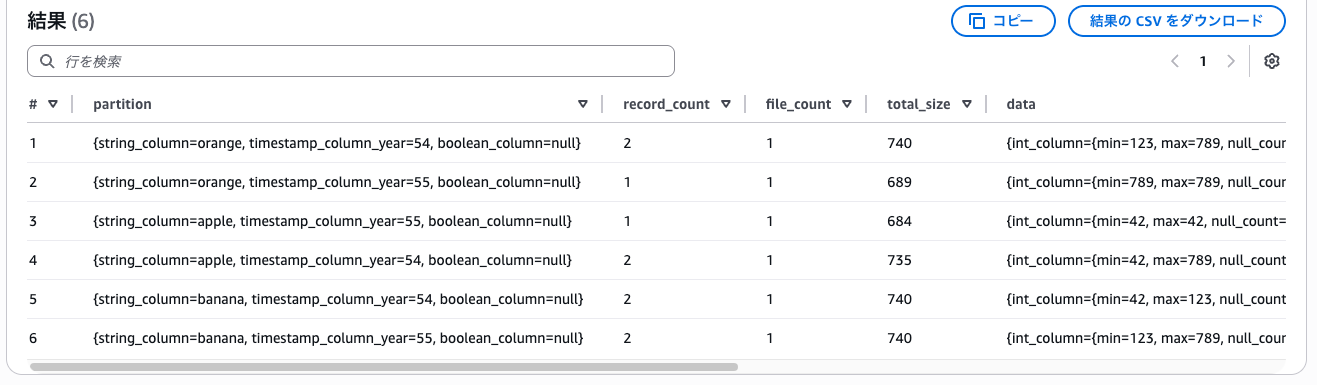Sort by partition column arrow
This screenshot has width=1317, height=385.
coord(583,104)
